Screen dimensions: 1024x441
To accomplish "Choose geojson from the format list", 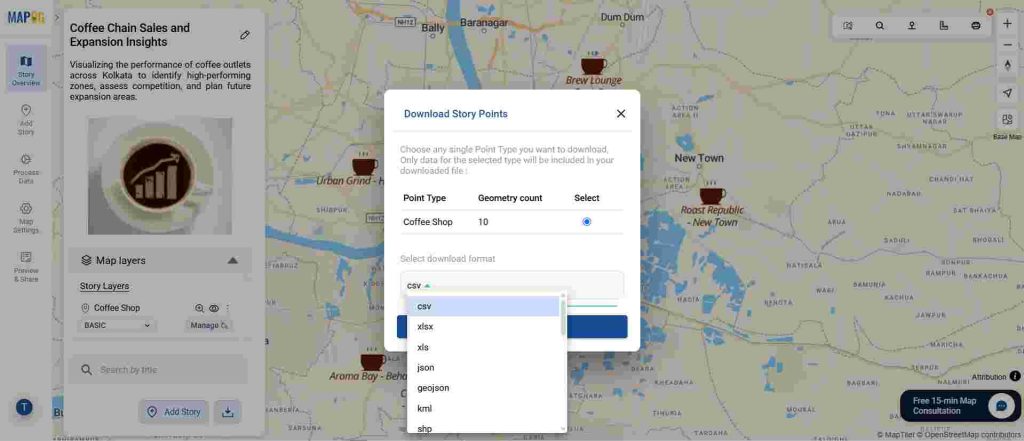I will click(483, 388).
